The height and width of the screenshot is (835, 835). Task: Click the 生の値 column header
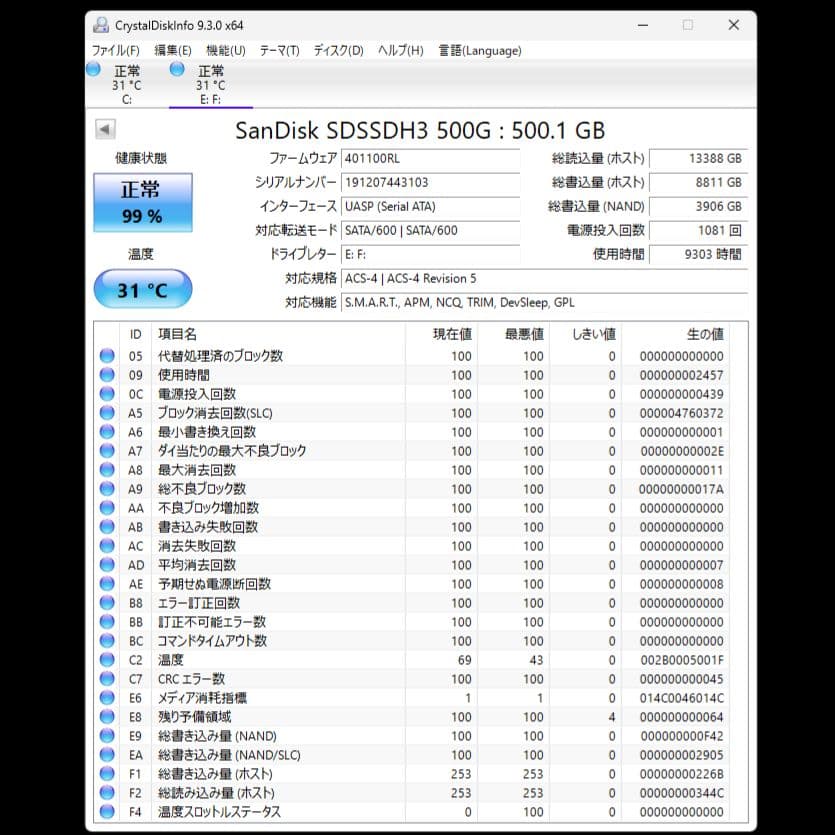676,334
